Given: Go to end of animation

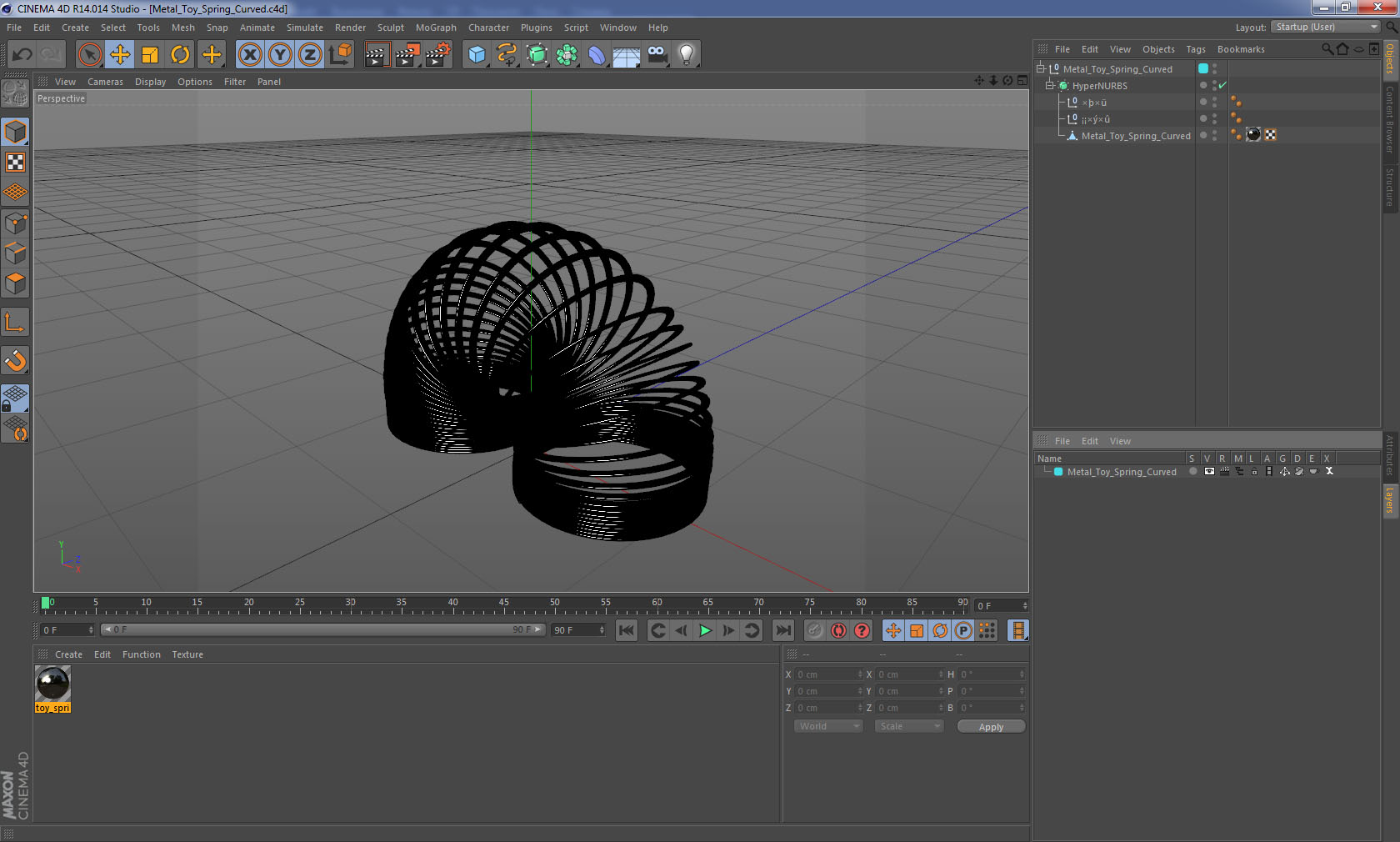Looking at the screenshot, I should [x=783, y=630].
